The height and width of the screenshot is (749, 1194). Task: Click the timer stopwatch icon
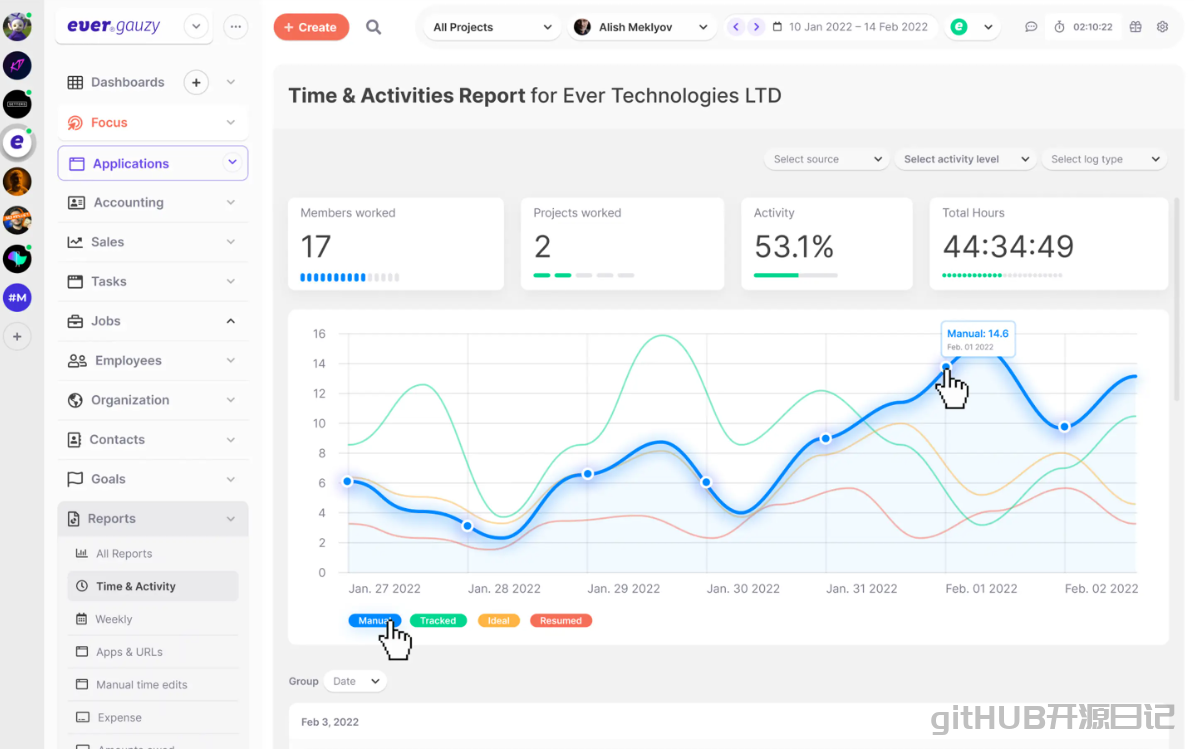(1059, 27)
